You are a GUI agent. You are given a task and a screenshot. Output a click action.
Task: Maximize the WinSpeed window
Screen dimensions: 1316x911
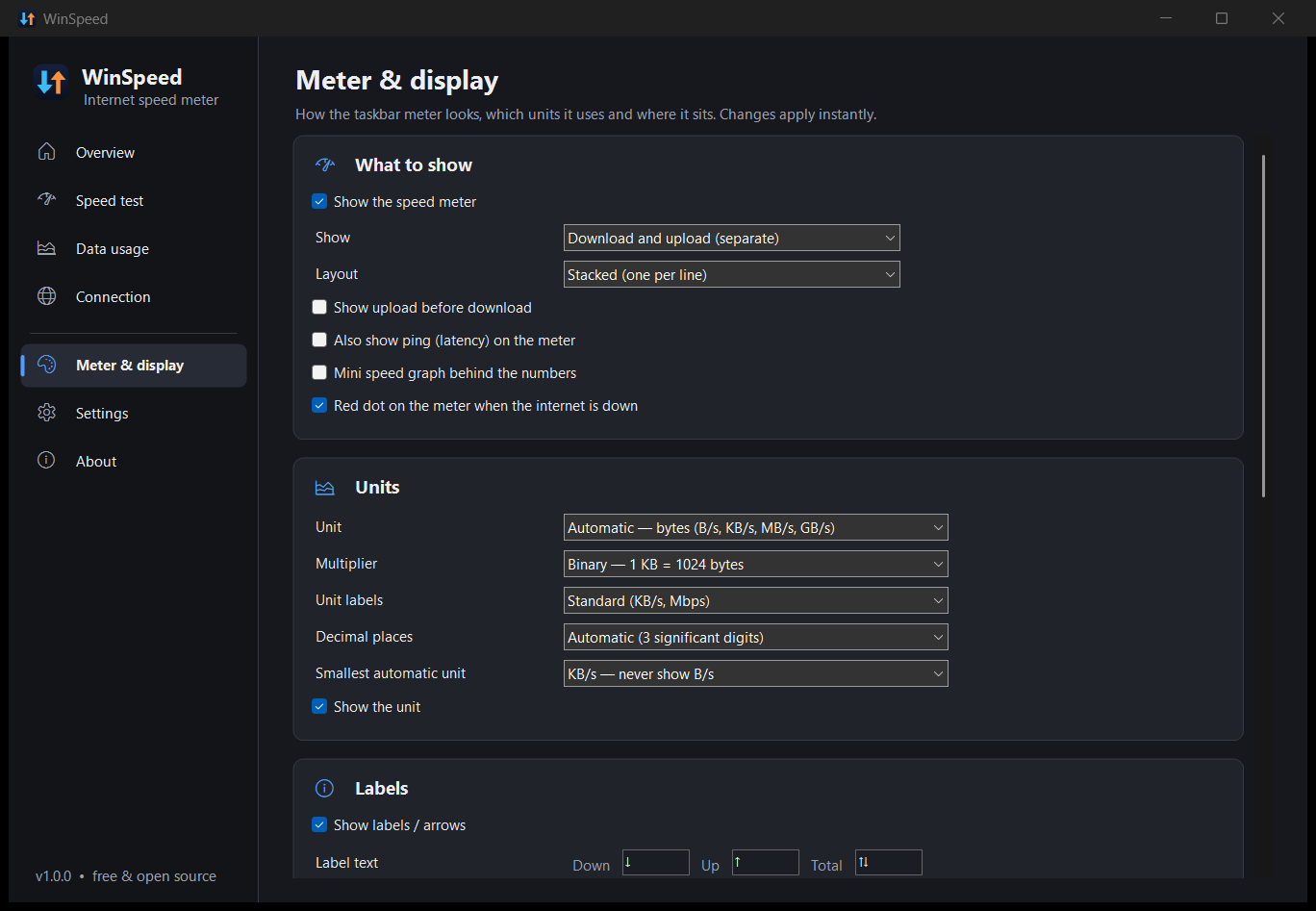pyautogui.click(x=1222, y=18)
